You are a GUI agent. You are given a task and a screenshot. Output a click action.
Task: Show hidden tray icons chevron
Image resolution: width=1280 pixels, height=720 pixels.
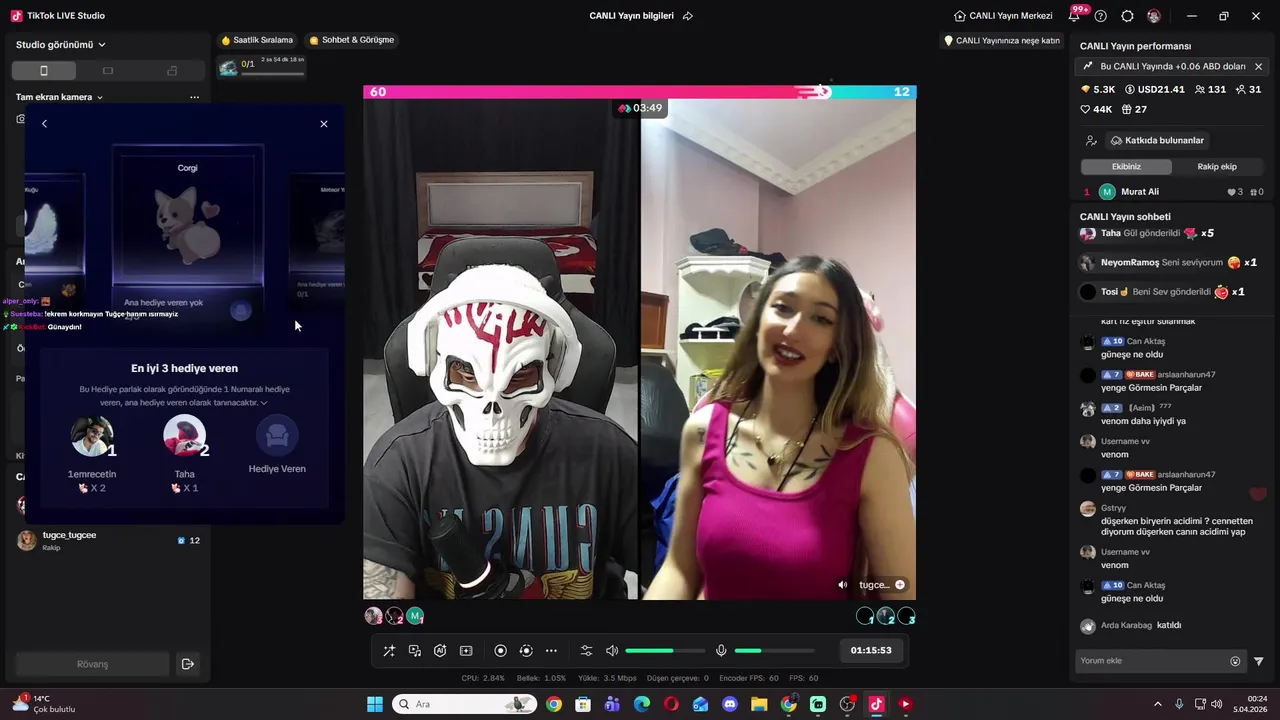[1158, 704]
